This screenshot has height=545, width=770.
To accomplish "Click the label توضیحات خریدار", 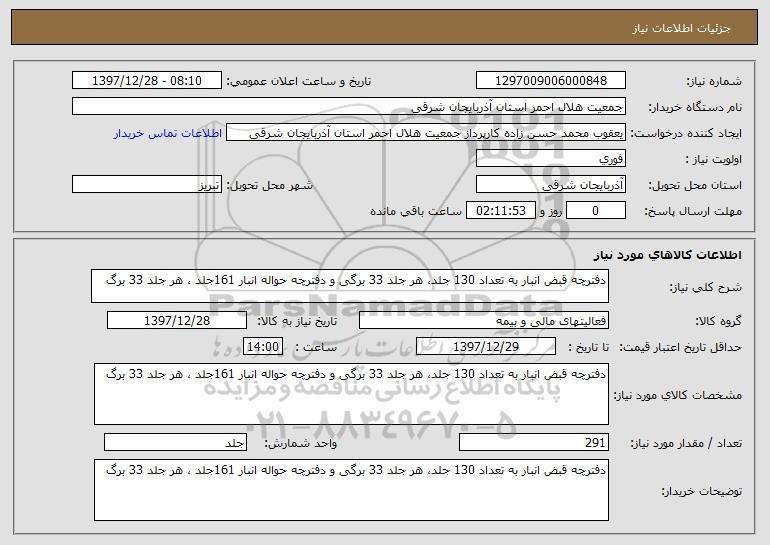I will coord(701,491).
